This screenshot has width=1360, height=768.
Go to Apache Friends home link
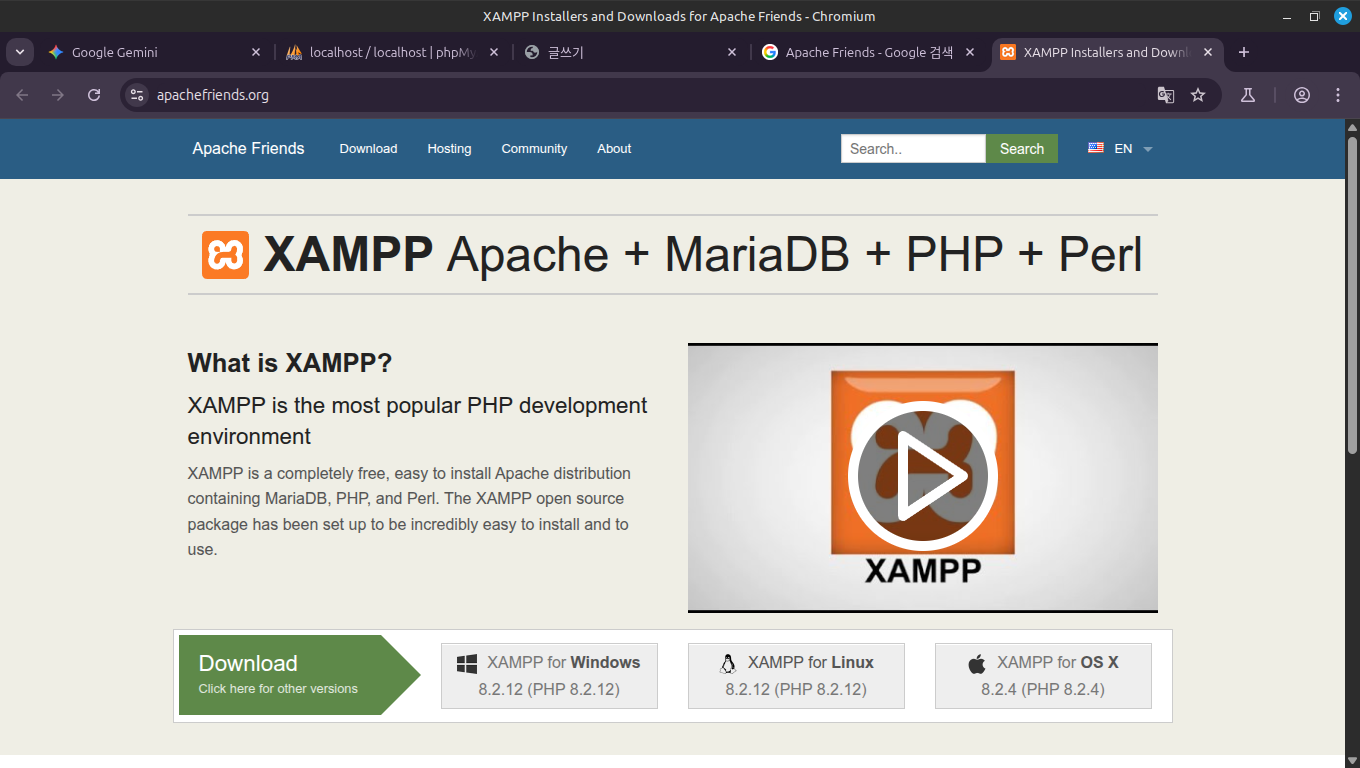[x=248, y=148]
